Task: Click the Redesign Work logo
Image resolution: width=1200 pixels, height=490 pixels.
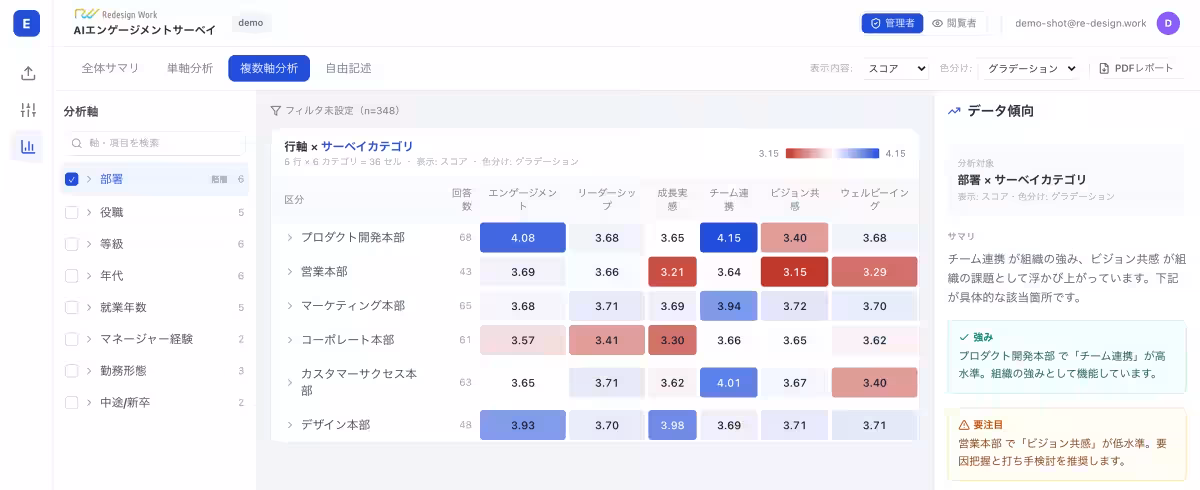Action: (115, 15)
